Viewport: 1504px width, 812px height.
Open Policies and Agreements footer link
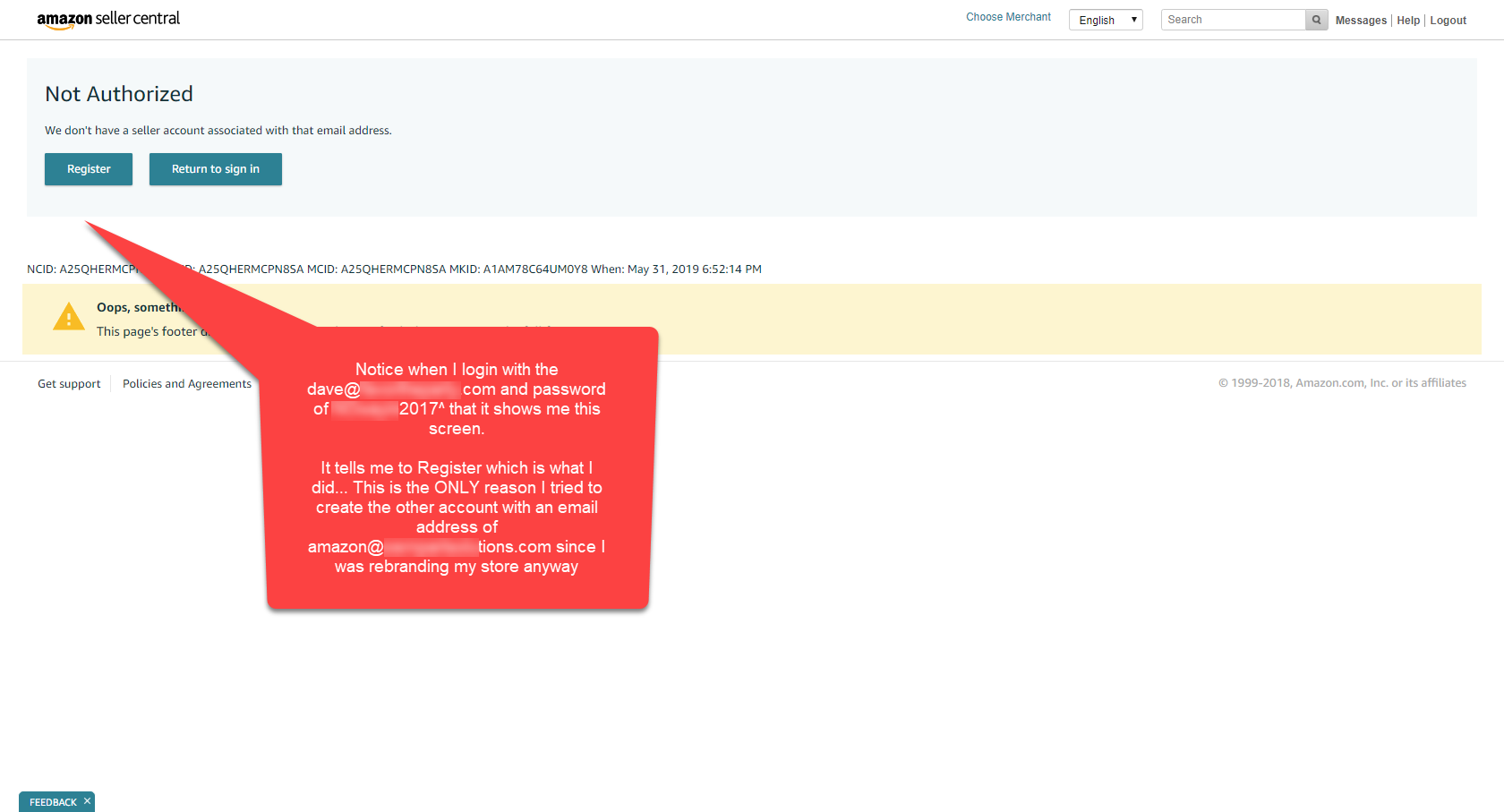pos(187,384)
